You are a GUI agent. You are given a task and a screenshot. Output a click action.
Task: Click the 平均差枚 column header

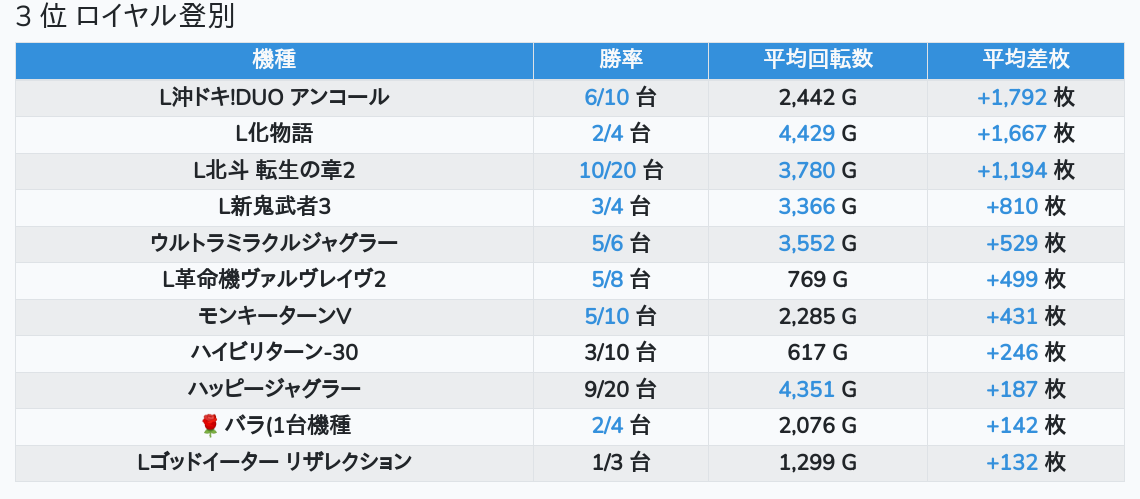[1025, 60]
